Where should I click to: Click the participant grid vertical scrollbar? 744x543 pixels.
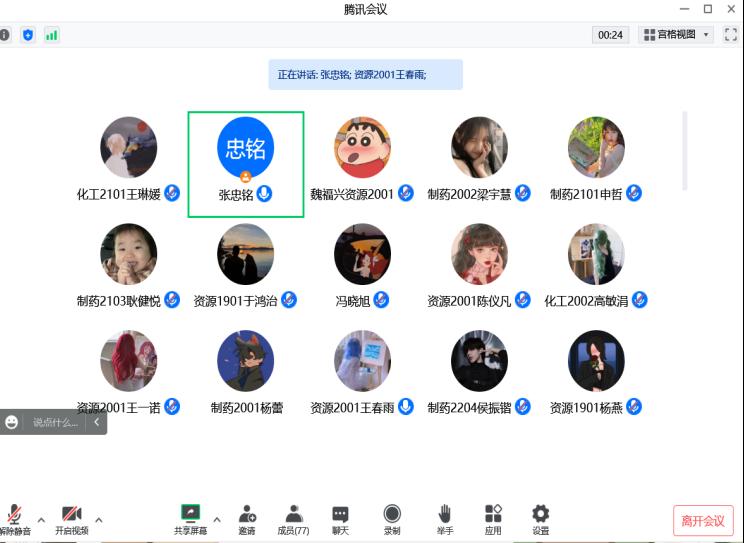[685, 150]
